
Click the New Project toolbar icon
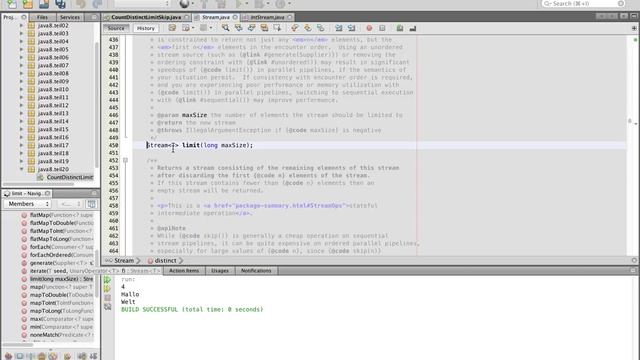click(28, 4)
